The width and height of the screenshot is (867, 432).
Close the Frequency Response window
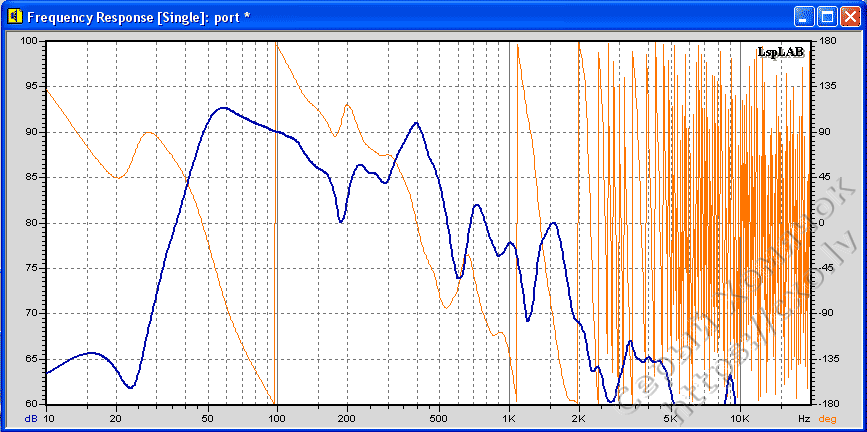(849, 17)
